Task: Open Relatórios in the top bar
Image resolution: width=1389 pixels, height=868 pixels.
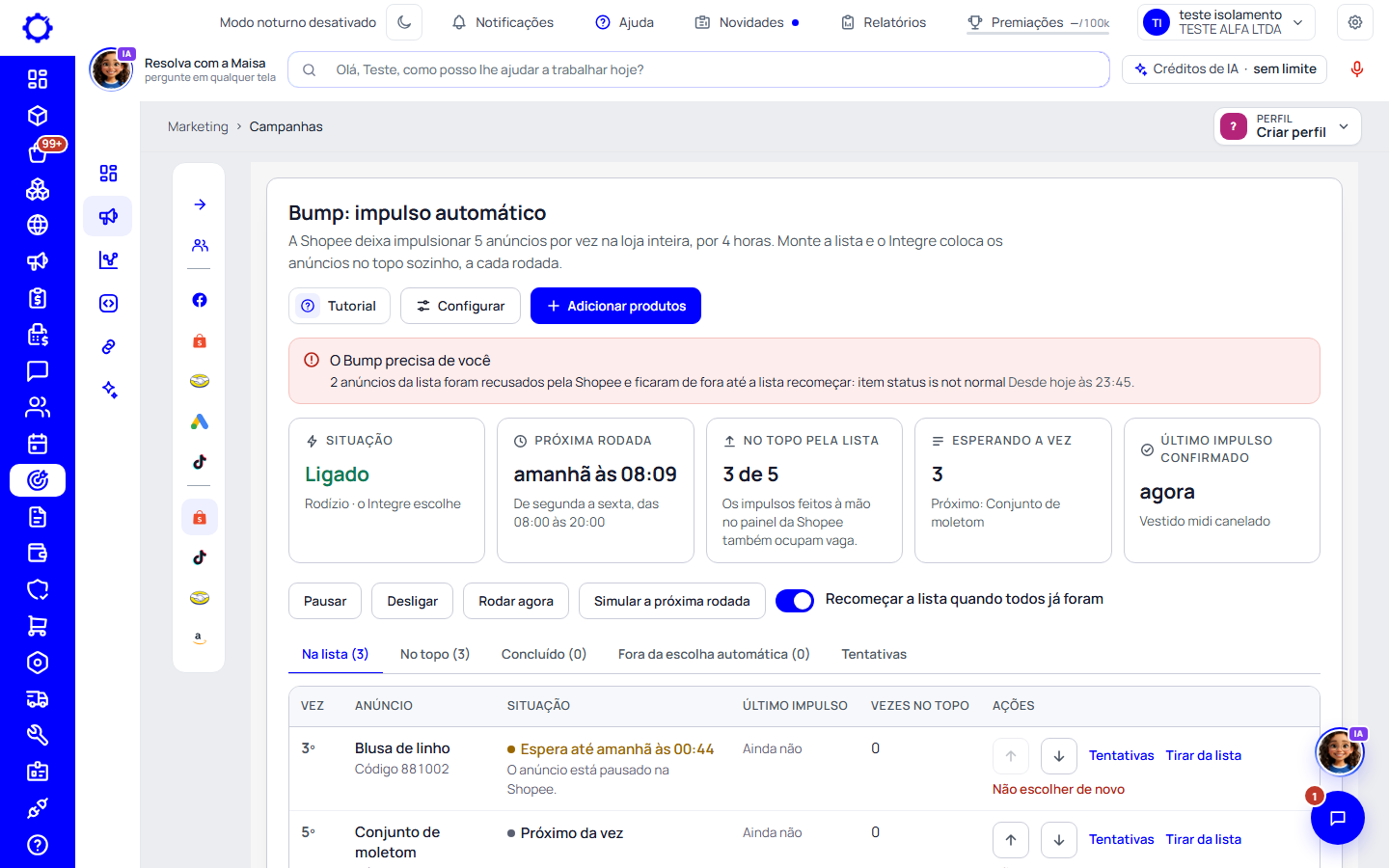Action: click(883, 22)
